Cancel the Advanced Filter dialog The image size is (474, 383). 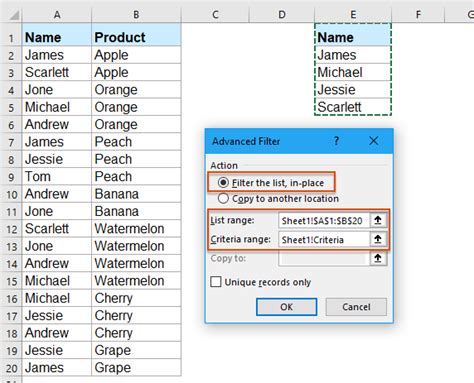click(x=356, y=307)
